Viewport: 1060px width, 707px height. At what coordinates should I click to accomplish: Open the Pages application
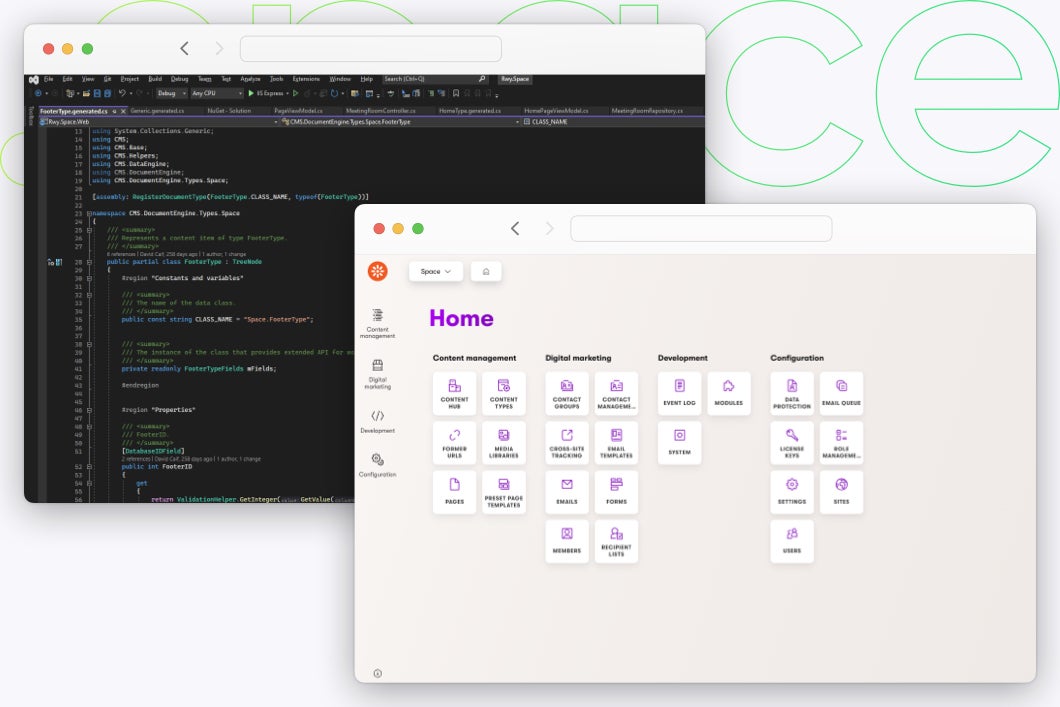coord(454,491)
